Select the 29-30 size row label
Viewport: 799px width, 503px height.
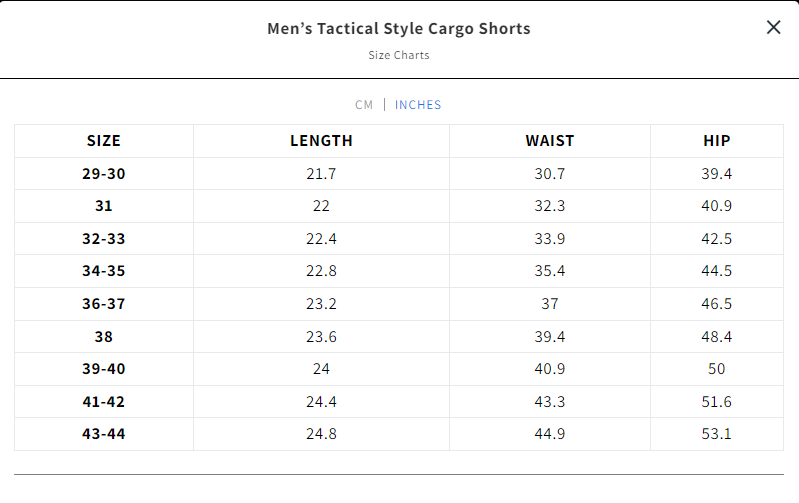(104, 174)
